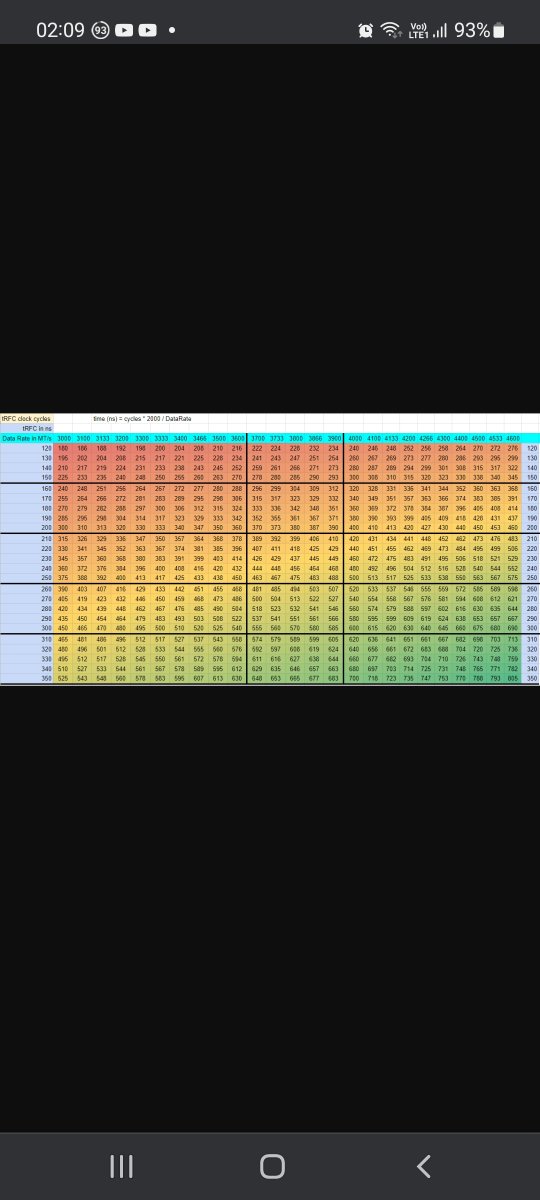
Task: Tap the Wi-Fi status icon
Action: 390,30
